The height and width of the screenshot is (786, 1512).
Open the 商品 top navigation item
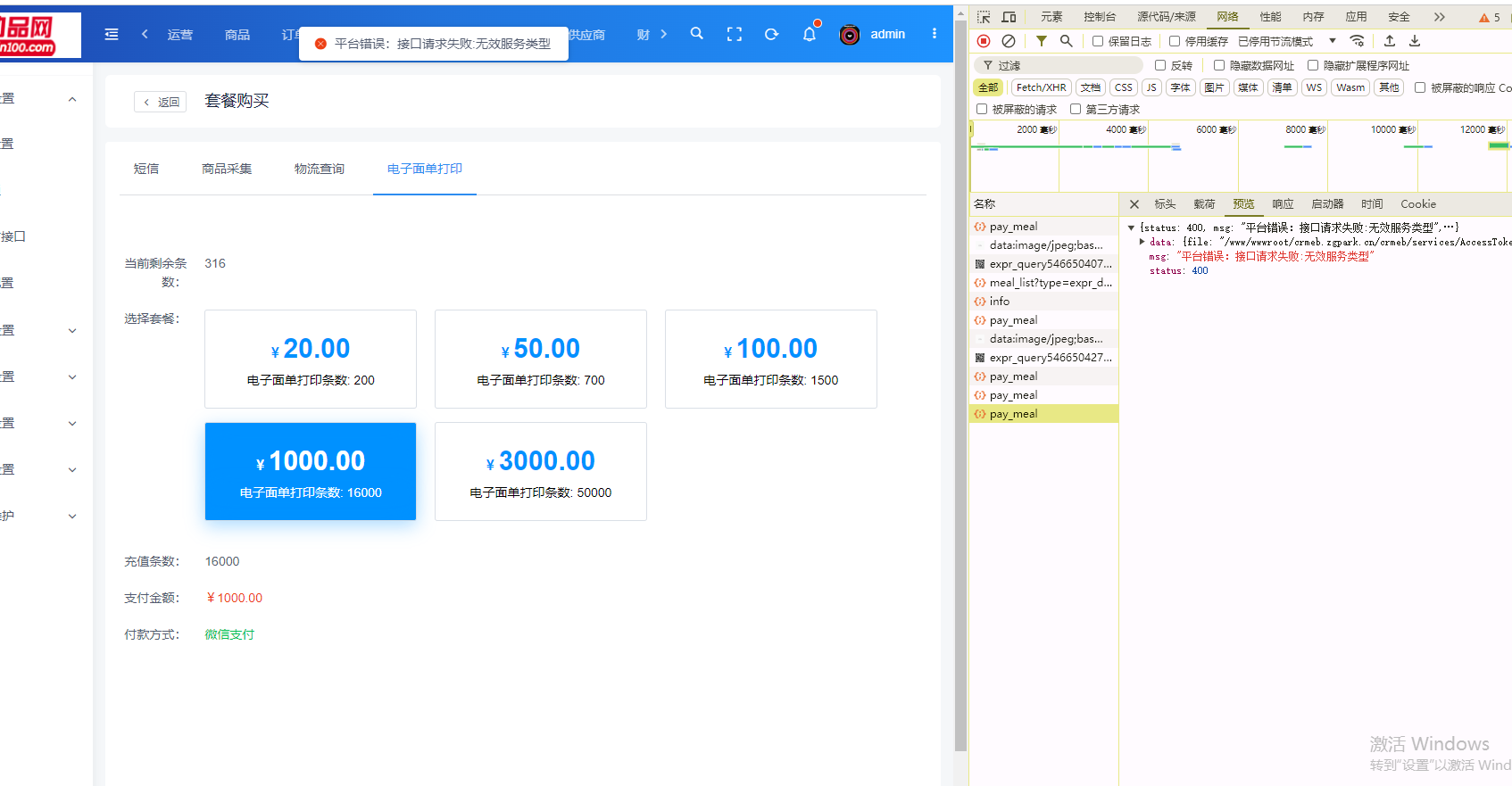click(x=237, y=35)
